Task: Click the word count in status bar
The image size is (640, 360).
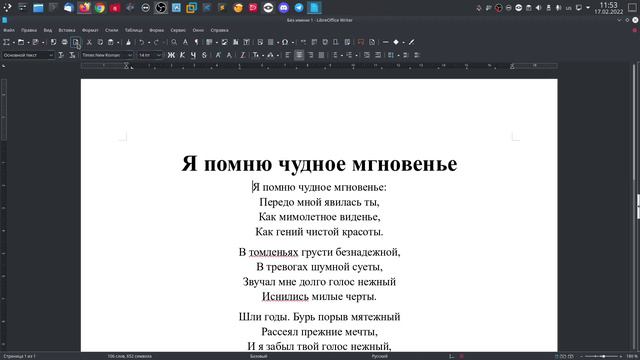Action: [130, 356]
